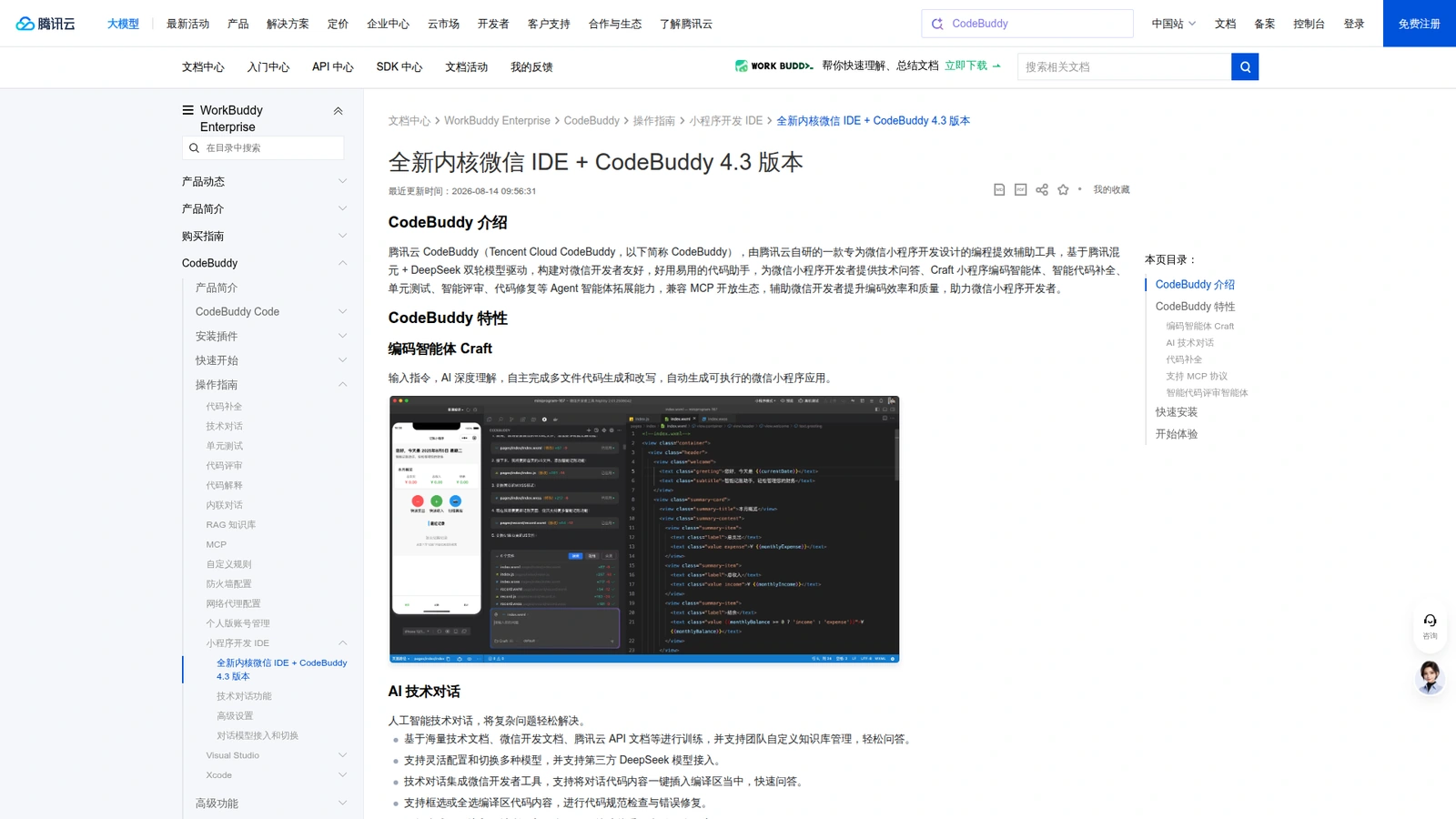Screen dimensions: 1456x819
Task: Jump to 支持 MCP 协议 in the page contents
Action: pos(1197,376)
